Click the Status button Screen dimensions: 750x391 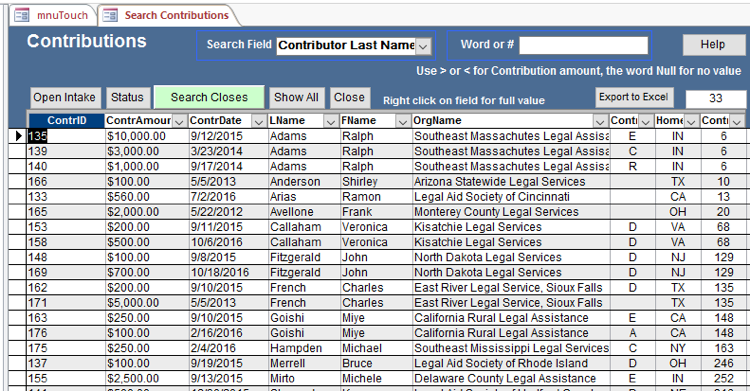[x=127, y=98]
